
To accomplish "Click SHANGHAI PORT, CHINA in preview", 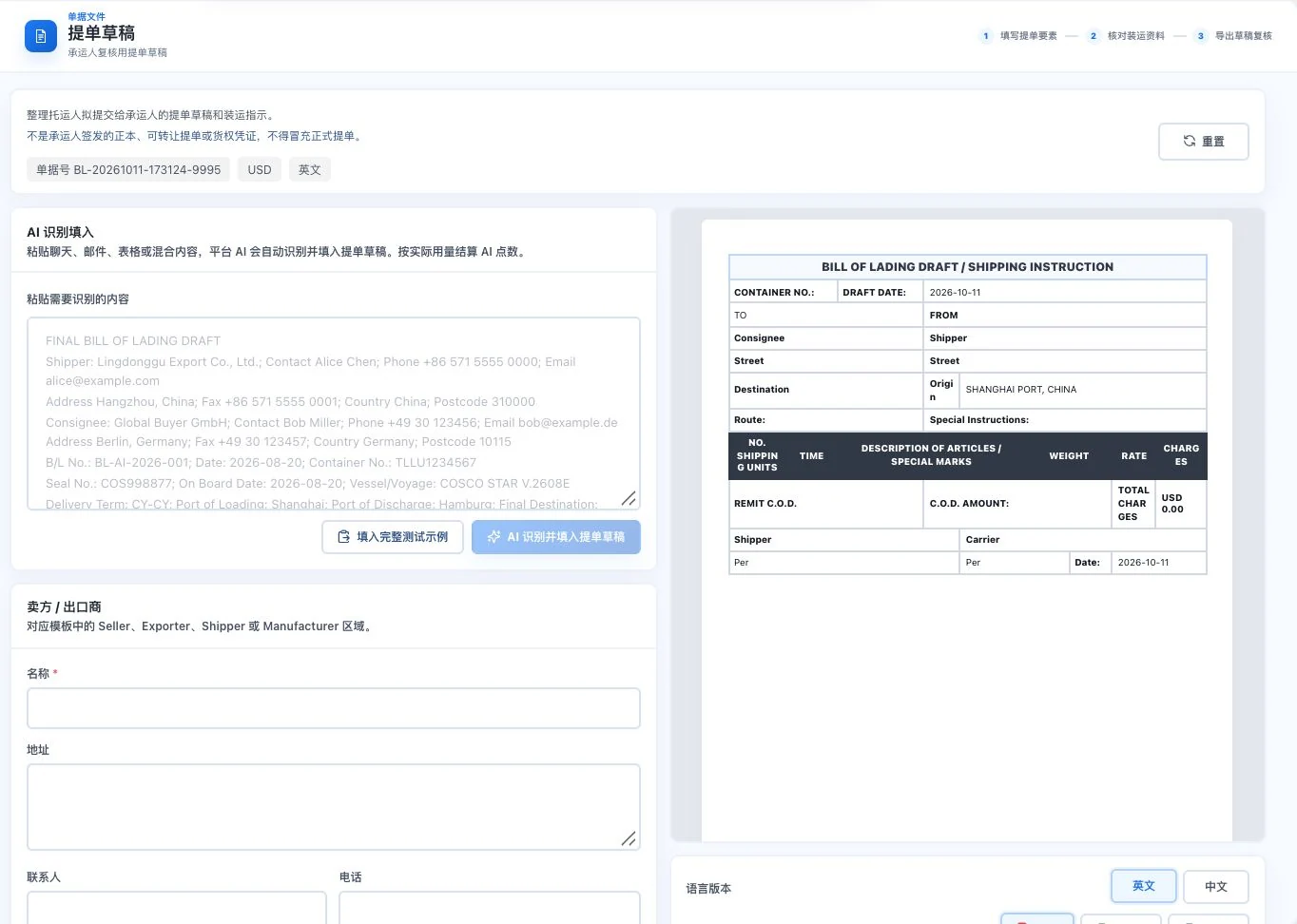I will (x=1021, y=390).
